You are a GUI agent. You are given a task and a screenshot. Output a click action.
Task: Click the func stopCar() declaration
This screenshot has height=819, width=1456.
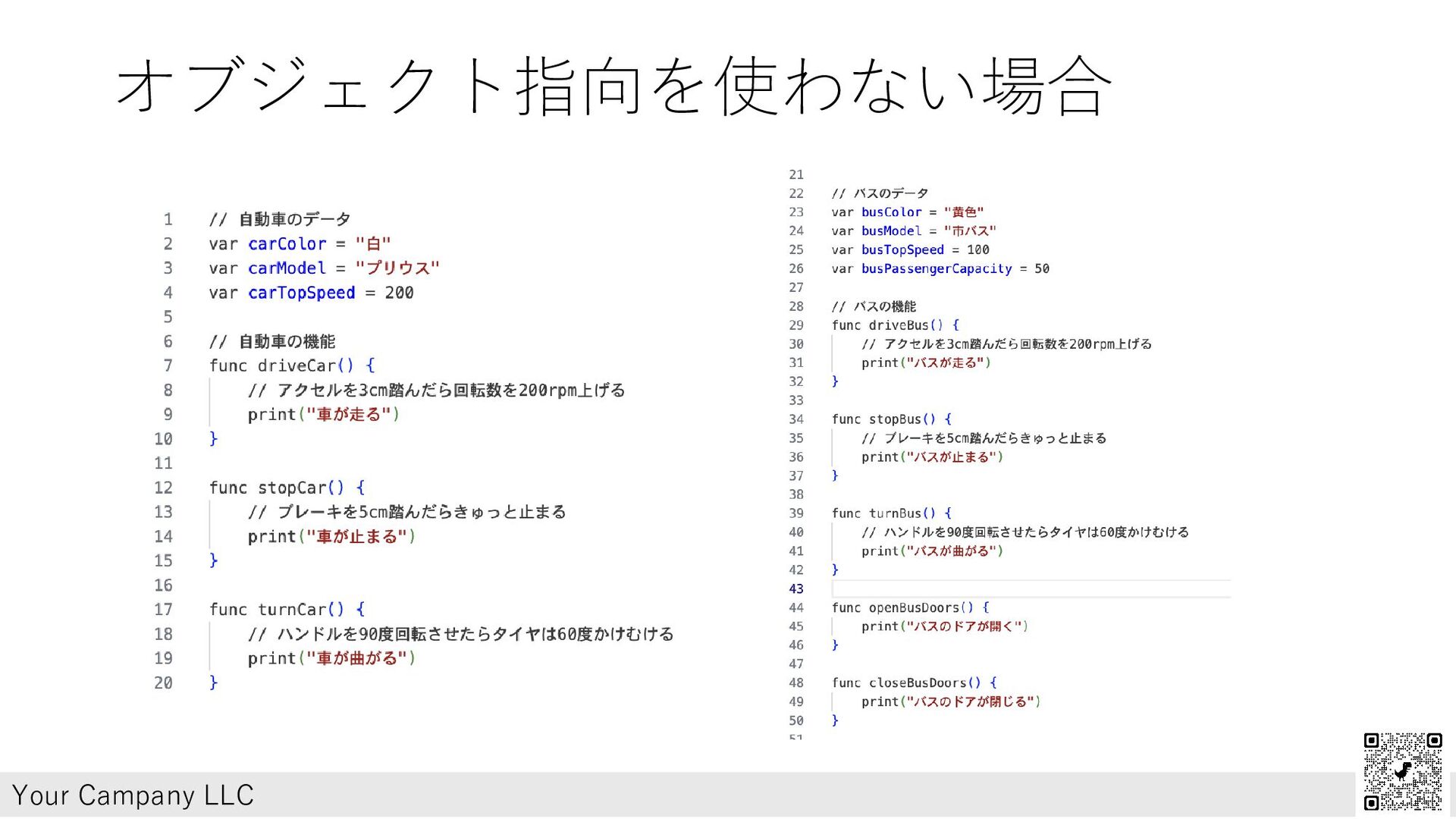(287, 488)
